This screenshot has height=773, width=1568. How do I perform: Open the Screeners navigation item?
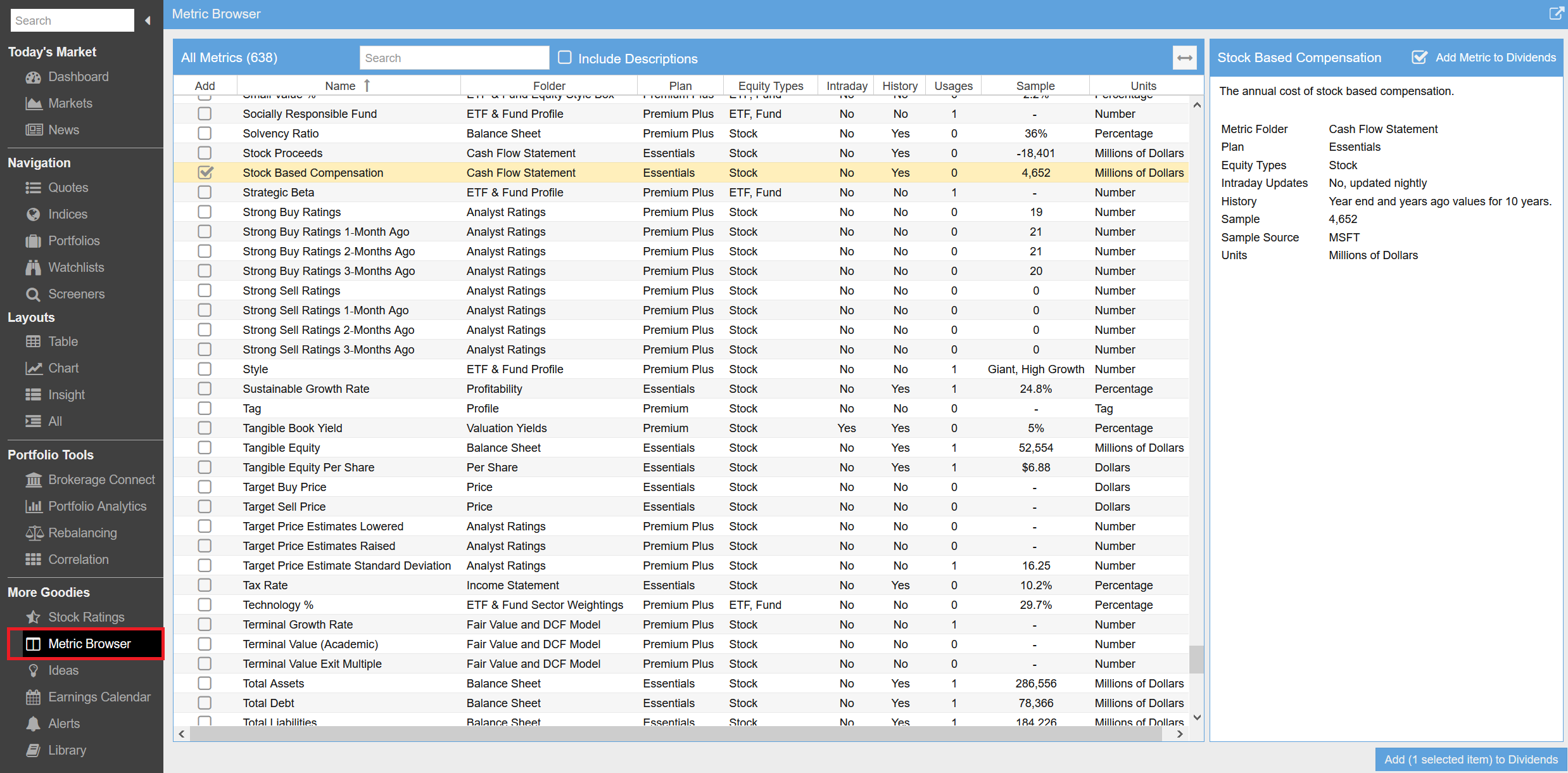[77, 294]
